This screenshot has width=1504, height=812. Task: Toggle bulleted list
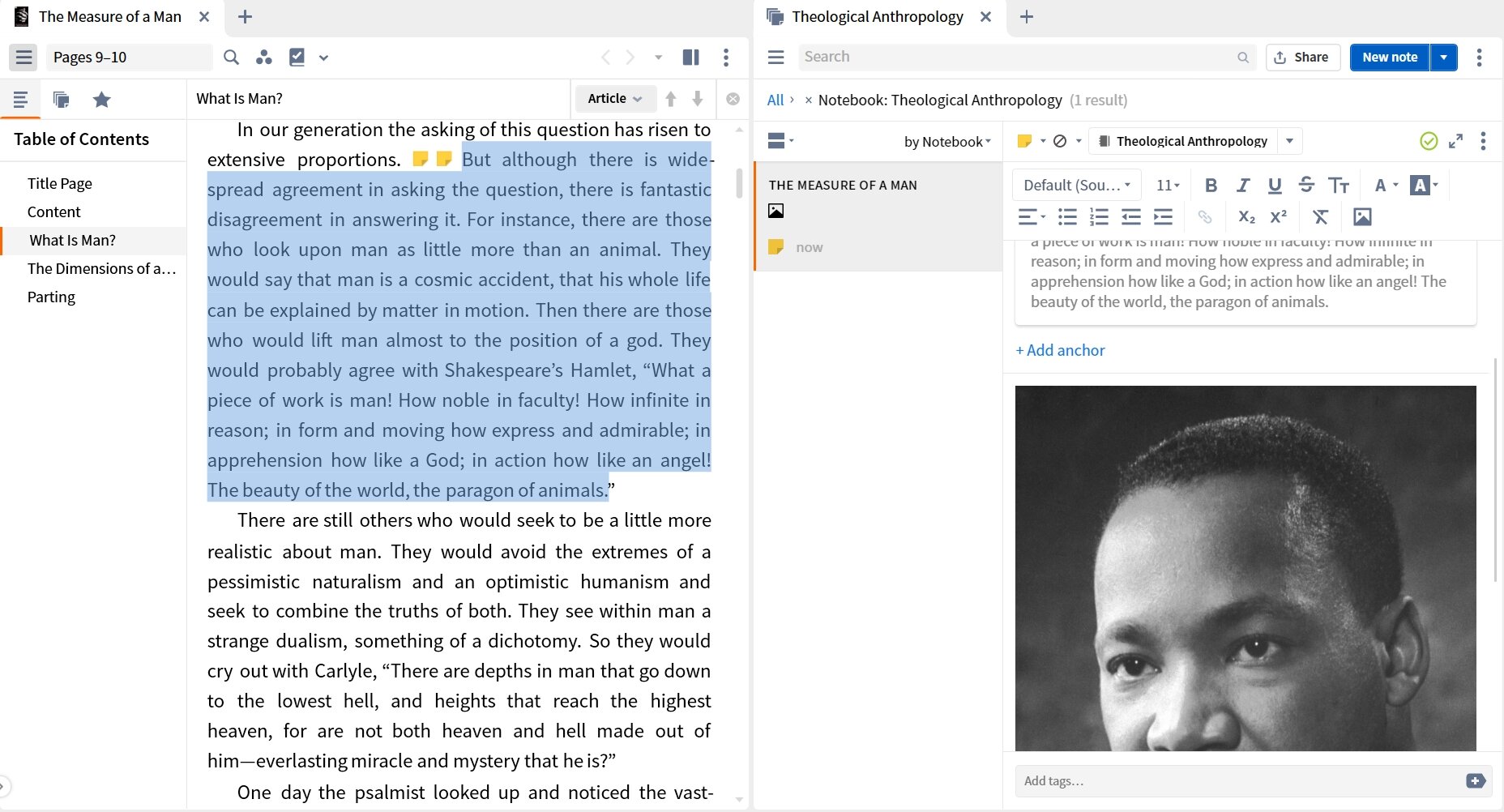tap(1067, 216)
